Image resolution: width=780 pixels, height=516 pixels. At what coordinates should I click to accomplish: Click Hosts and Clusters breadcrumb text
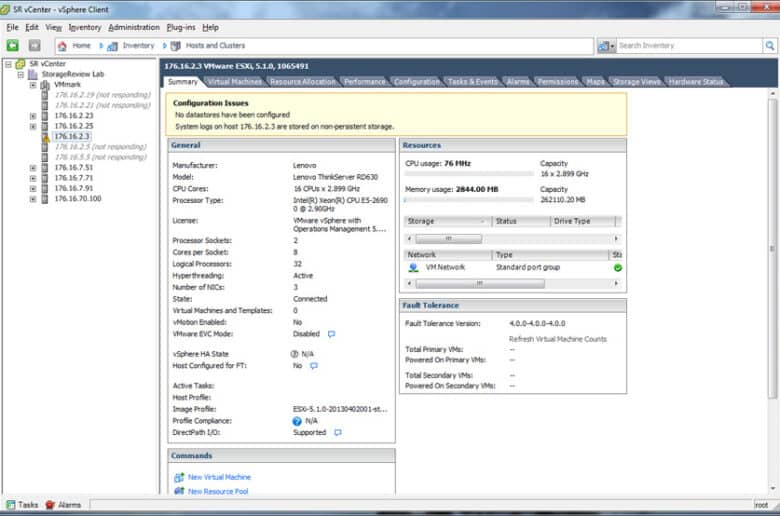point(215,45)
